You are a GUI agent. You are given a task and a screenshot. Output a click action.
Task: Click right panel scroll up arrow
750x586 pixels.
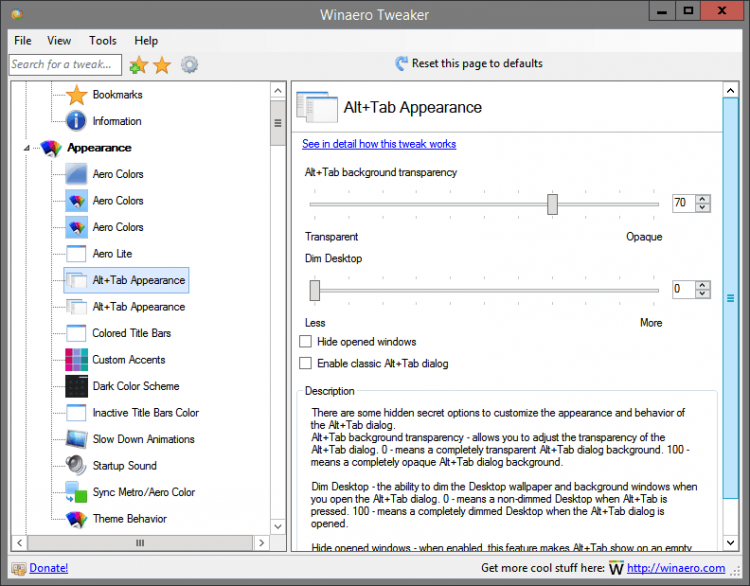[x=730, y=90]
